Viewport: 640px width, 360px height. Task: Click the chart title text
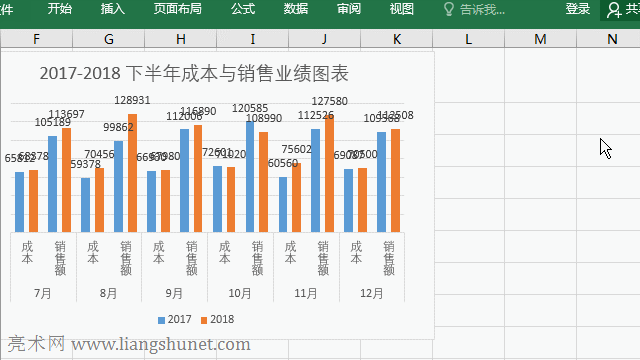194,73
